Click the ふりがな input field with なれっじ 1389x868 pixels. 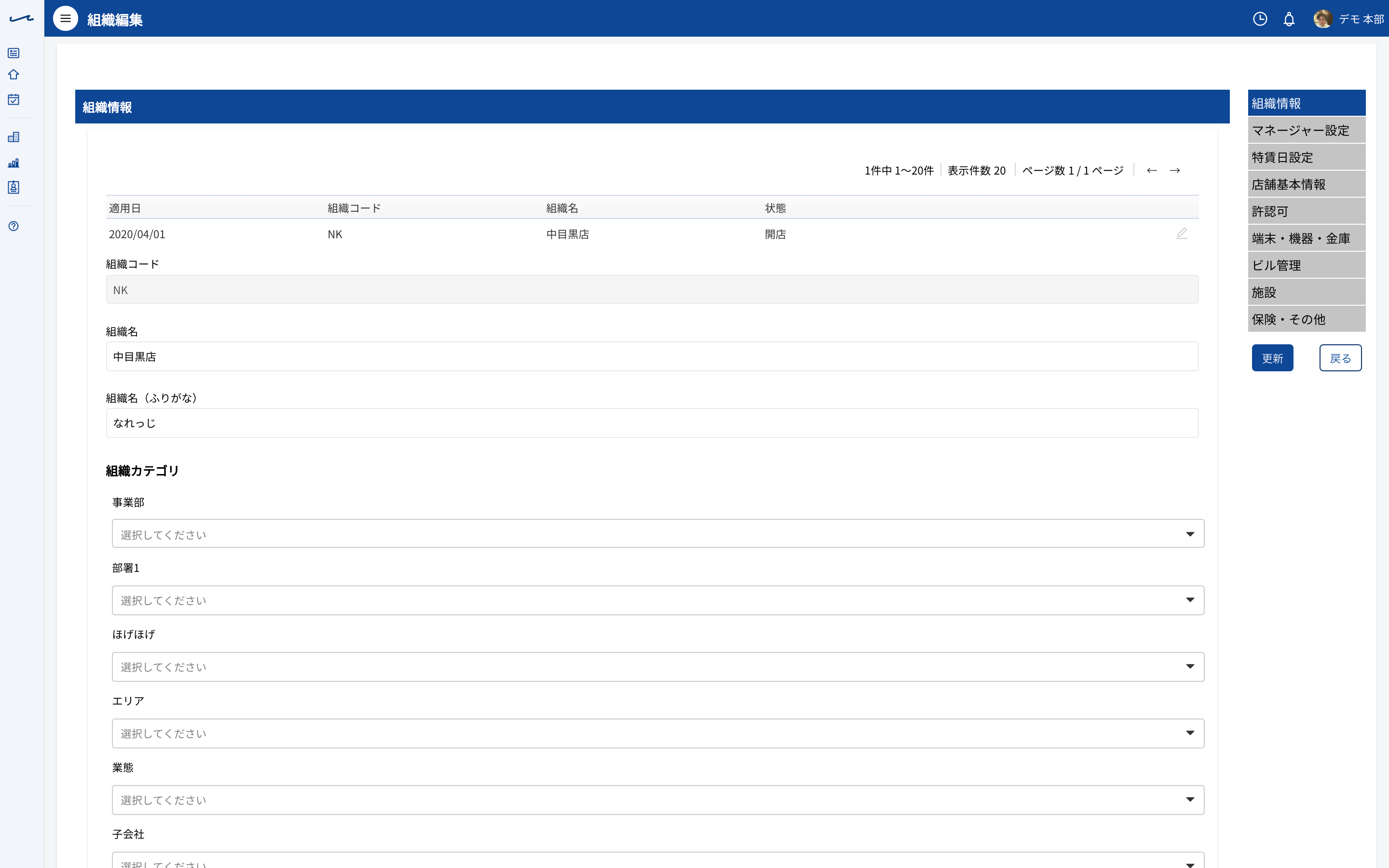click(652, 423)
